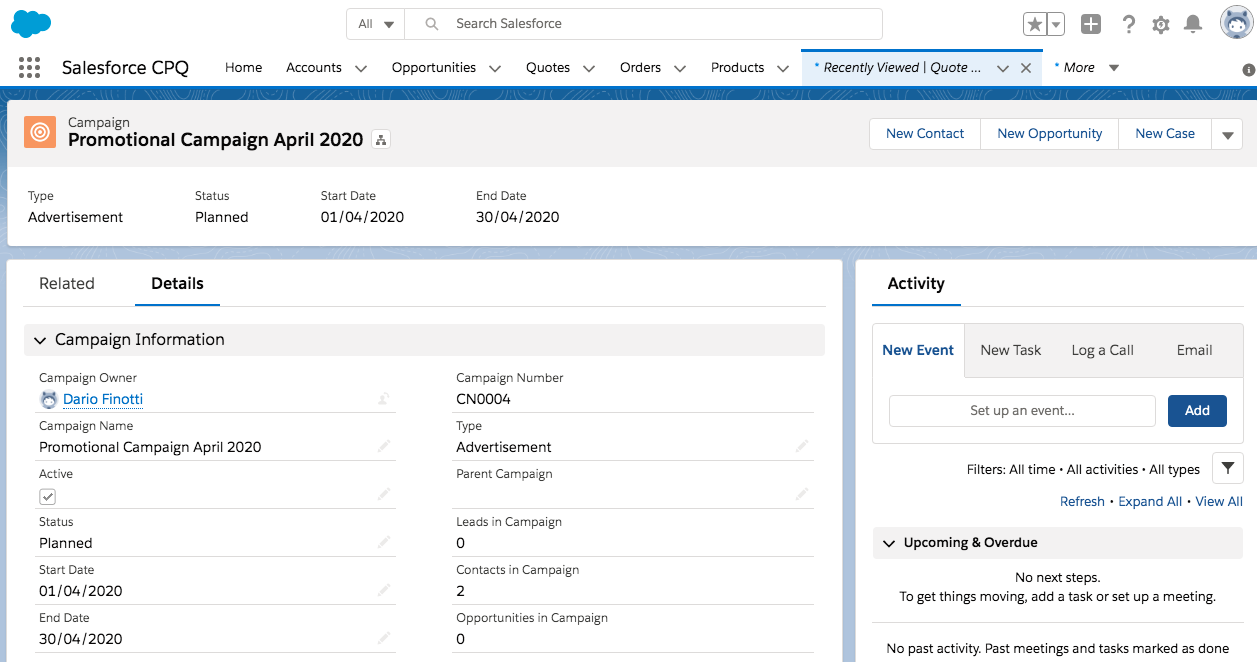View the campaign hierarchy icon
This screenshot has height=662, width=1257.
click(381, 140)
